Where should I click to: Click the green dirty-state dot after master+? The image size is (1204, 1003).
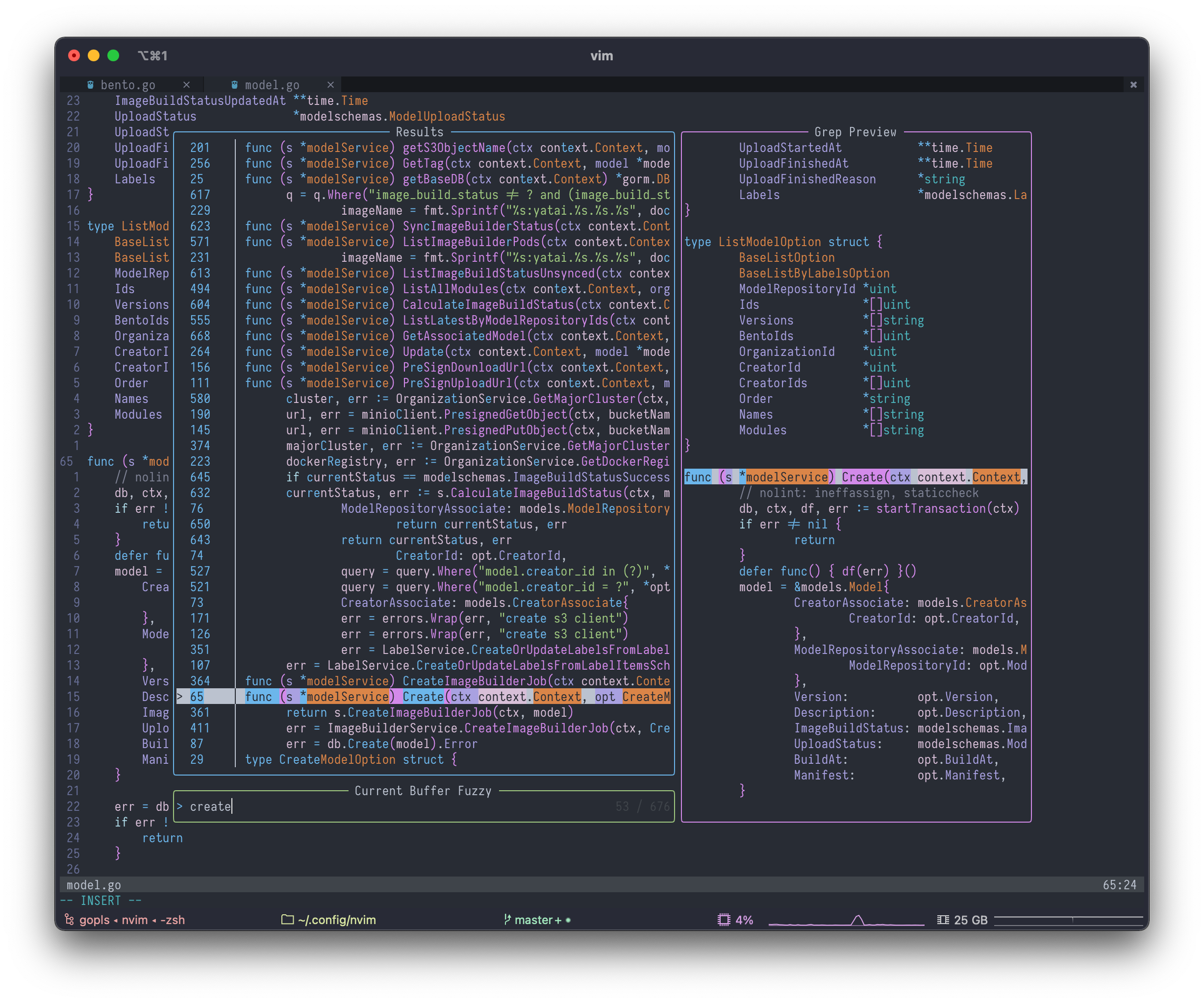pos(568,920)
